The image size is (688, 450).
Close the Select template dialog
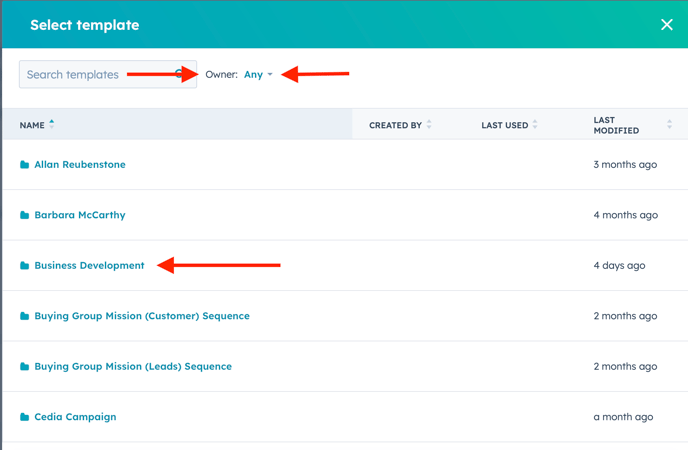[x=667, y=24]
